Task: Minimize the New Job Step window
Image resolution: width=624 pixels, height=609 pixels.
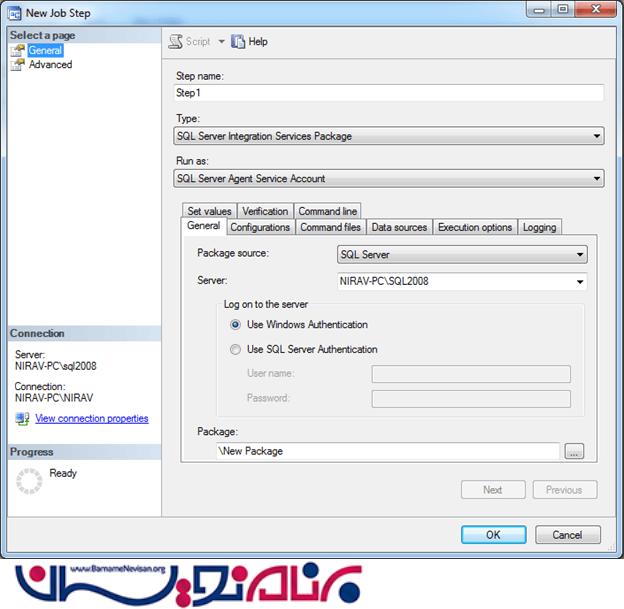Action: coord(539,9)
